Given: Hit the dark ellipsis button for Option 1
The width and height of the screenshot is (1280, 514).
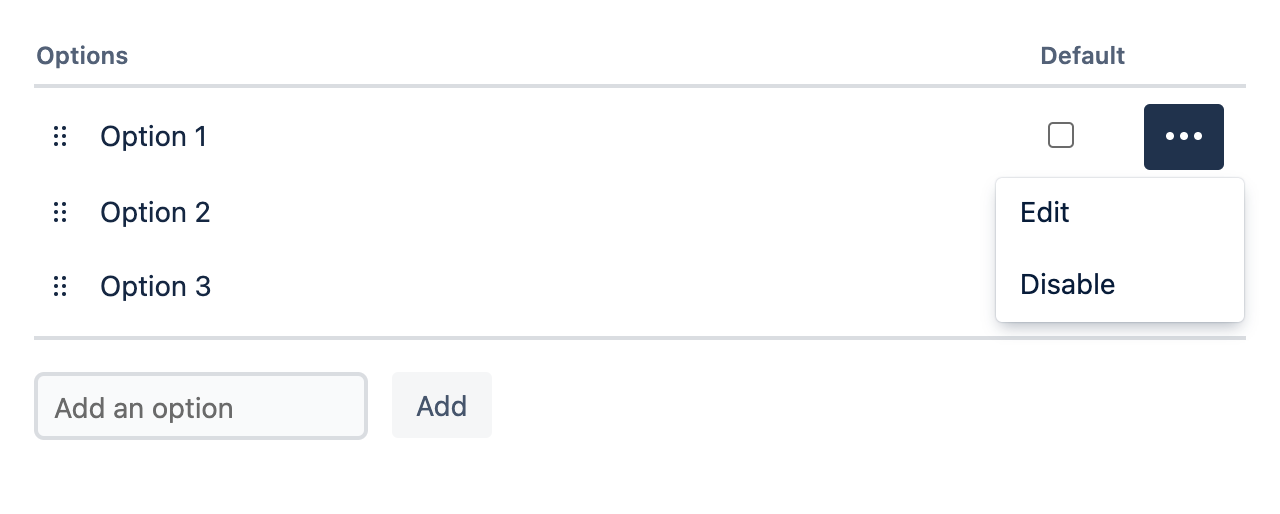Looking at the screenshot, I should click(1183, 137).
